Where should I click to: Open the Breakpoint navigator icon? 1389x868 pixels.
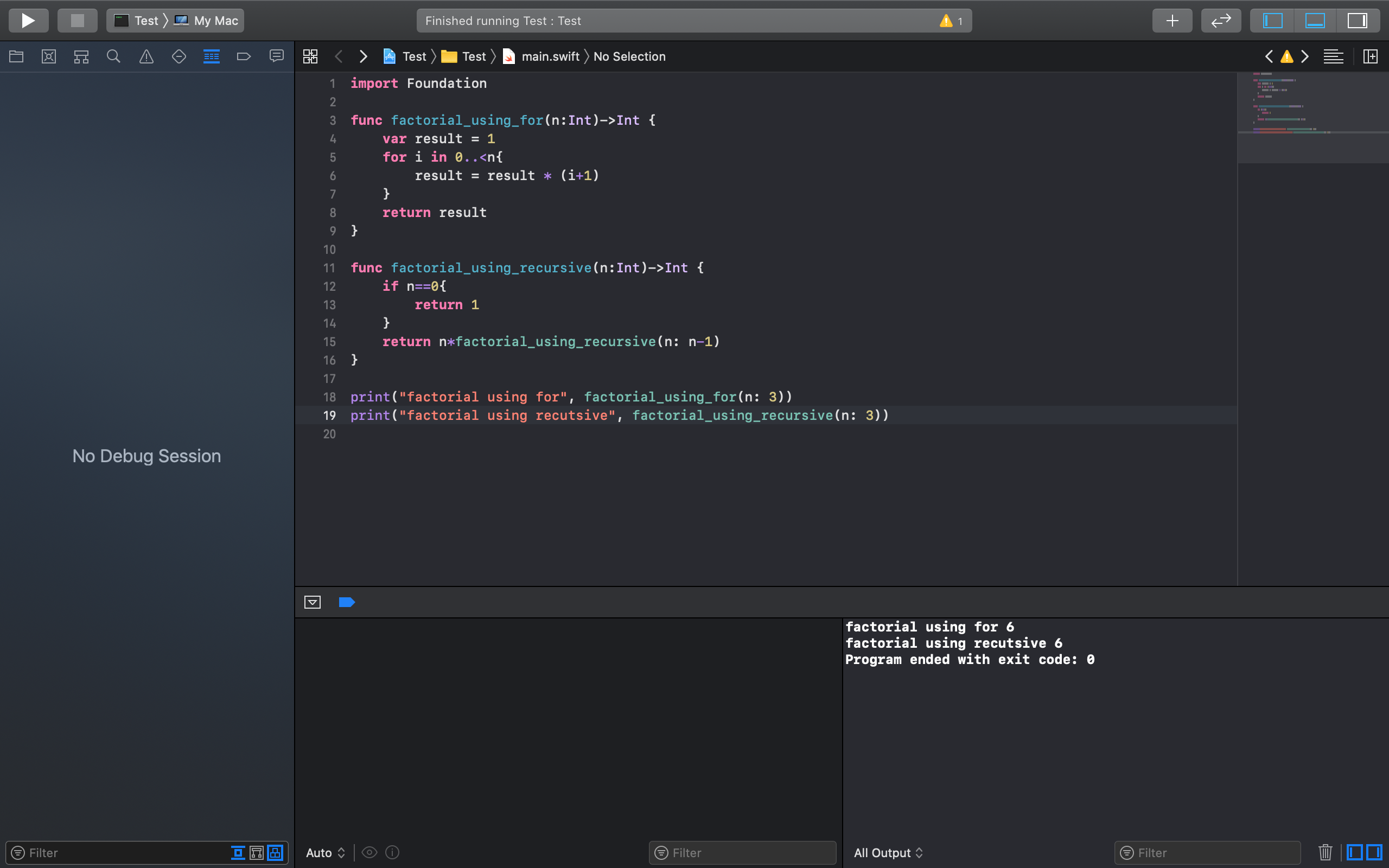click(244, 56)
